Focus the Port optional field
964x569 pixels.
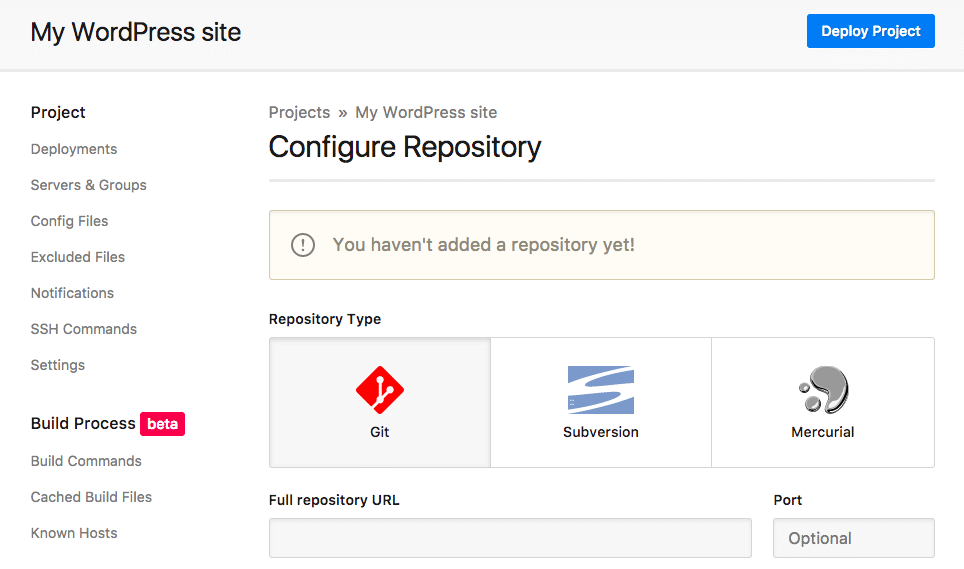click(854, 538)
